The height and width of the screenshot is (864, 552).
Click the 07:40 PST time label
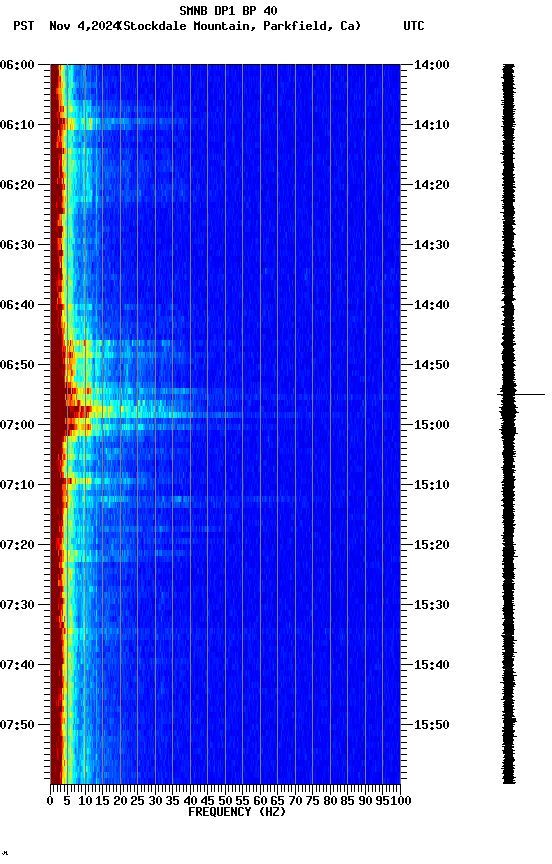(x=17, y=665)
